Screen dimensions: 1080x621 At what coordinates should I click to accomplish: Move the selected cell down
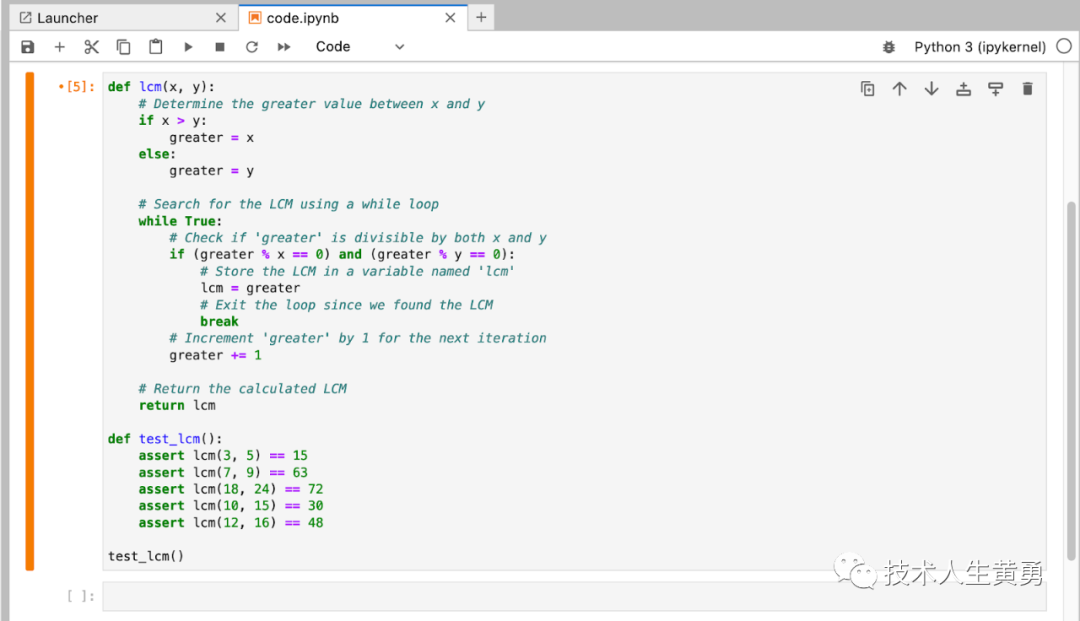931,88
